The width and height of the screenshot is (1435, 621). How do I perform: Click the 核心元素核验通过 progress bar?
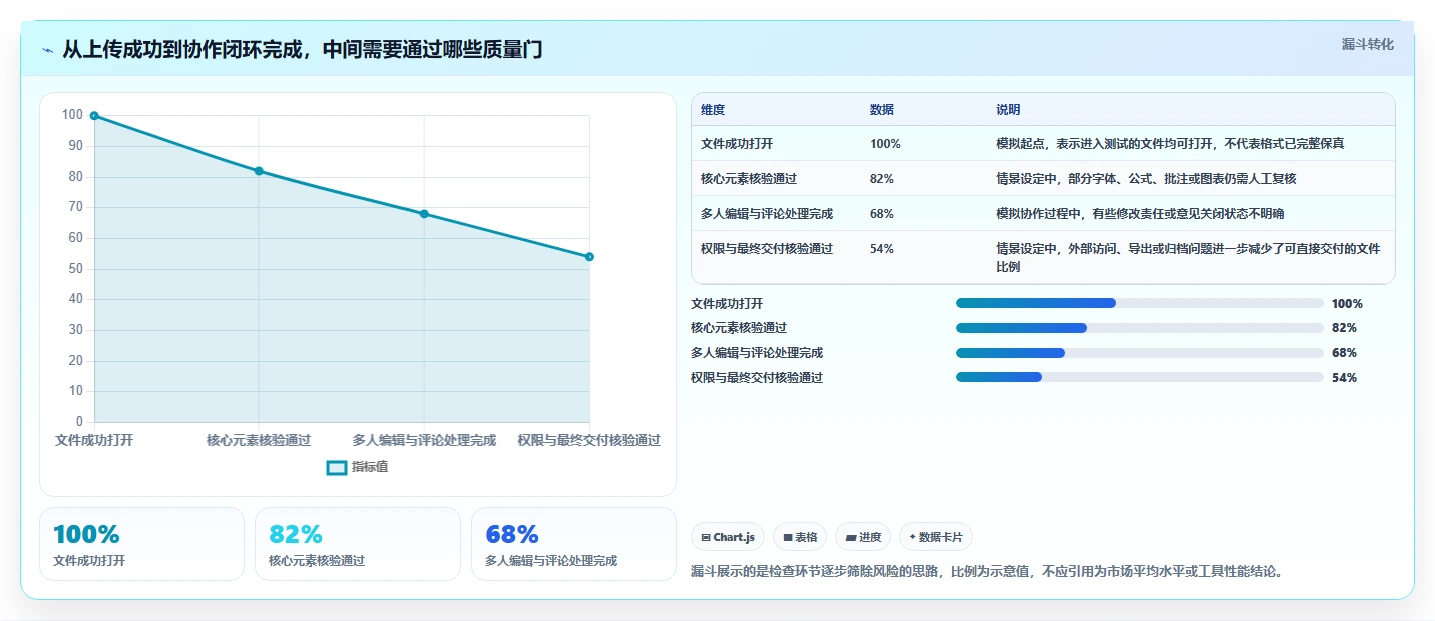click(x=1140, y=328)
